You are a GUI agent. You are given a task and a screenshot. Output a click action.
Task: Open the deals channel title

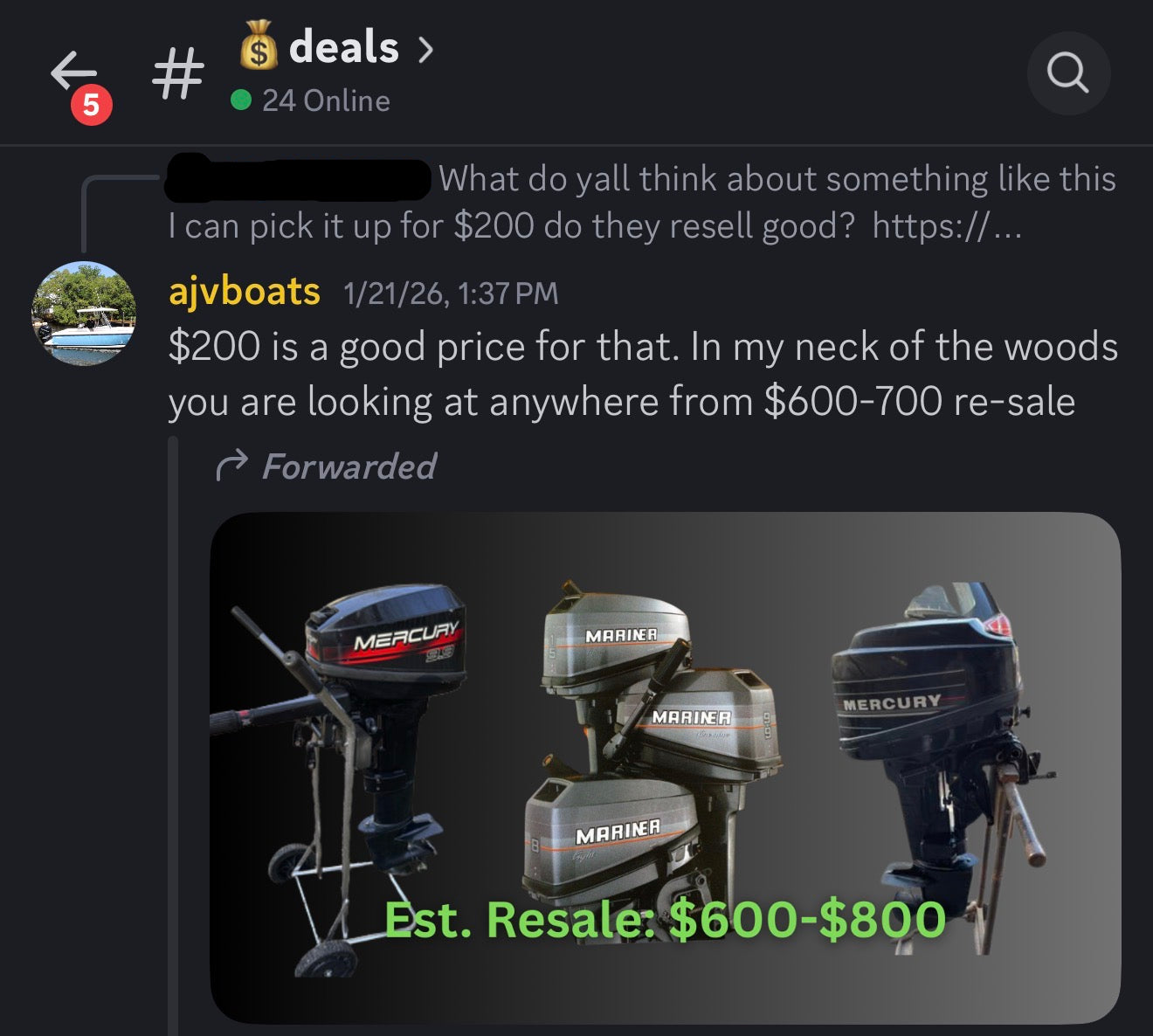click(343, 46)
